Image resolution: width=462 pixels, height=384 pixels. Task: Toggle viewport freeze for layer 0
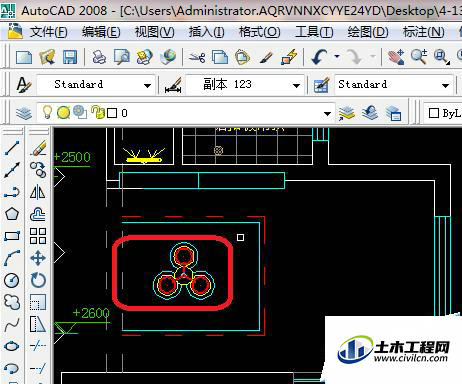[x=80, y=112]
